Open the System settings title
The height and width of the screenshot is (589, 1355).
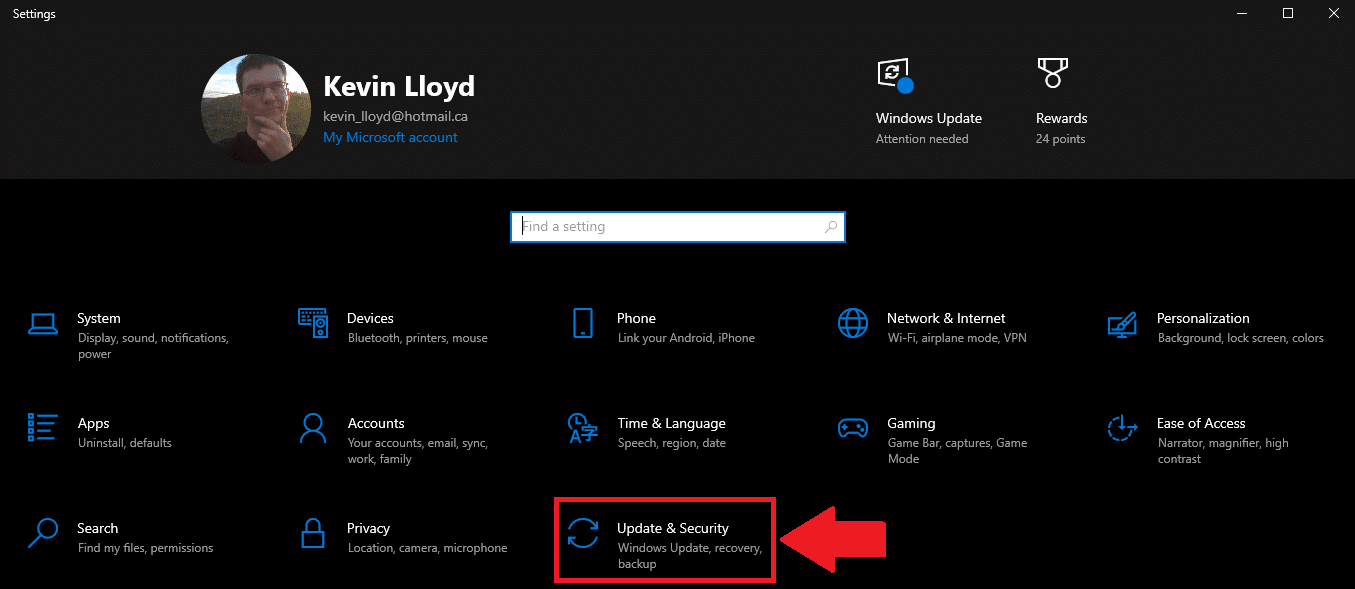click(99, 318)
